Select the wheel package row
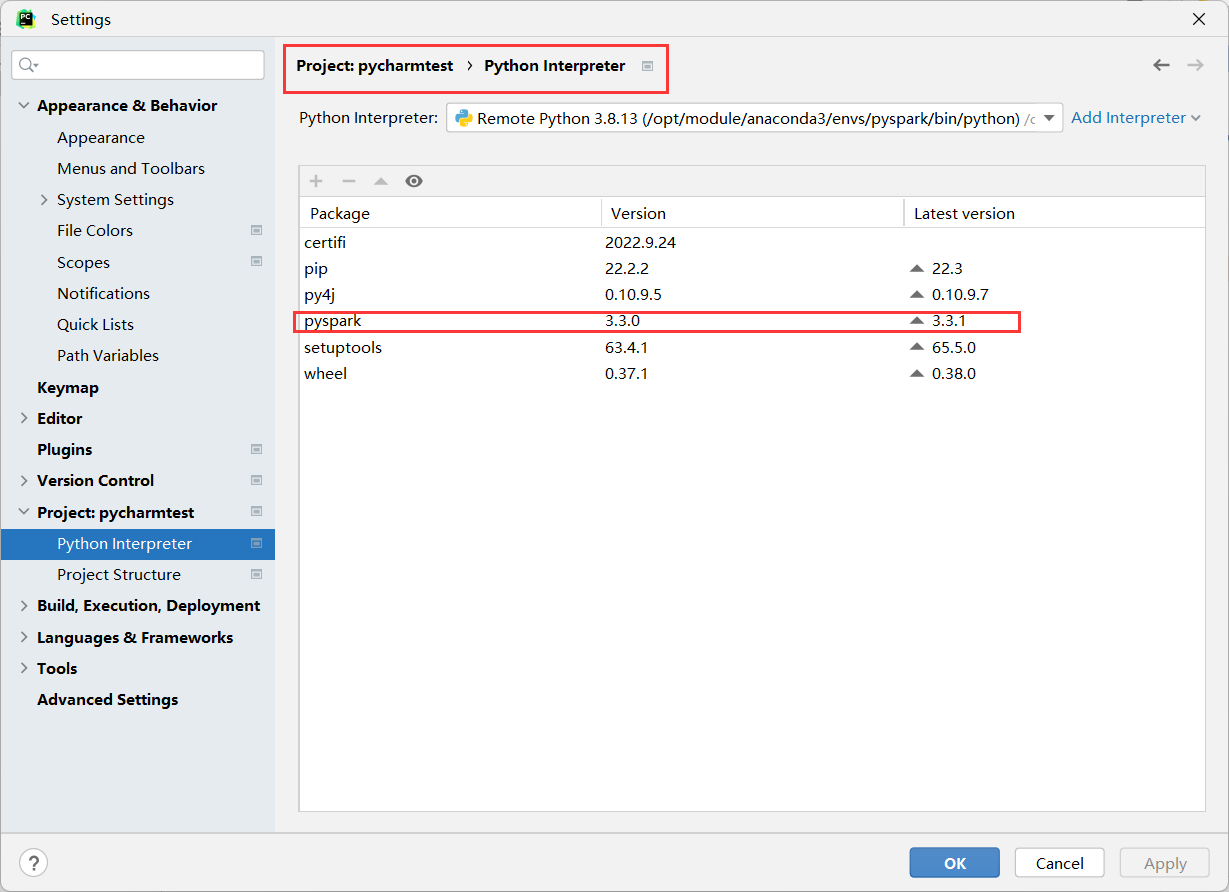This screenshot has width=1229, height=892. 752,374
